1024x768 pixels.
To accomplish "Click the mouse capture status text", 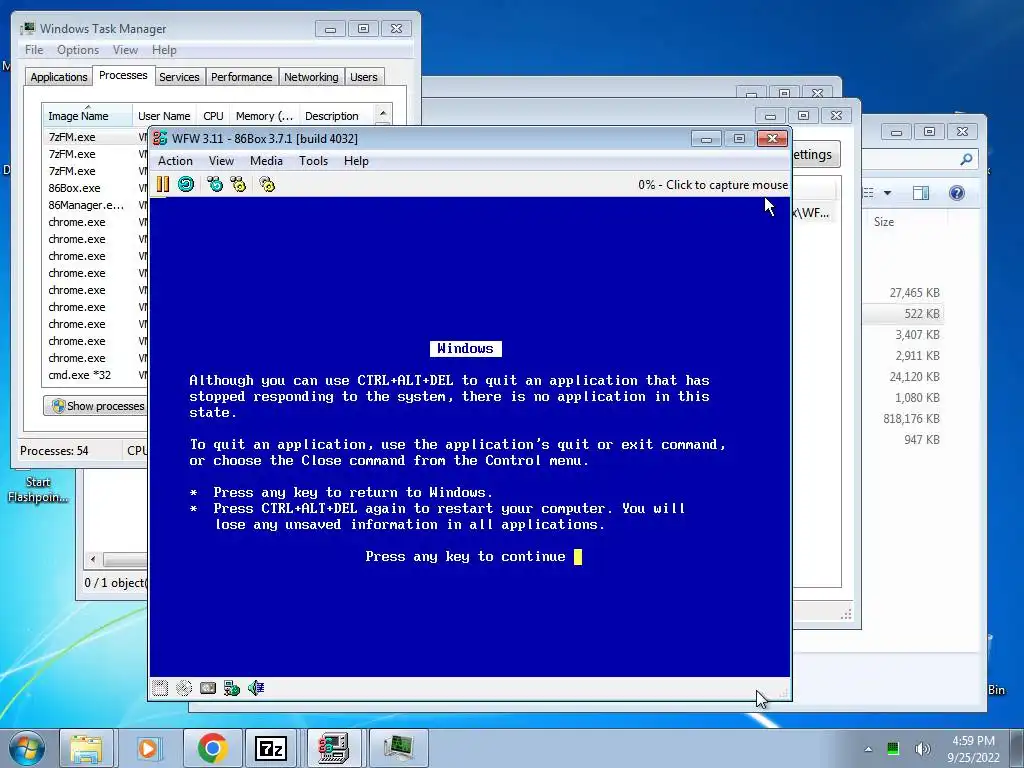I will coord(713,185).
